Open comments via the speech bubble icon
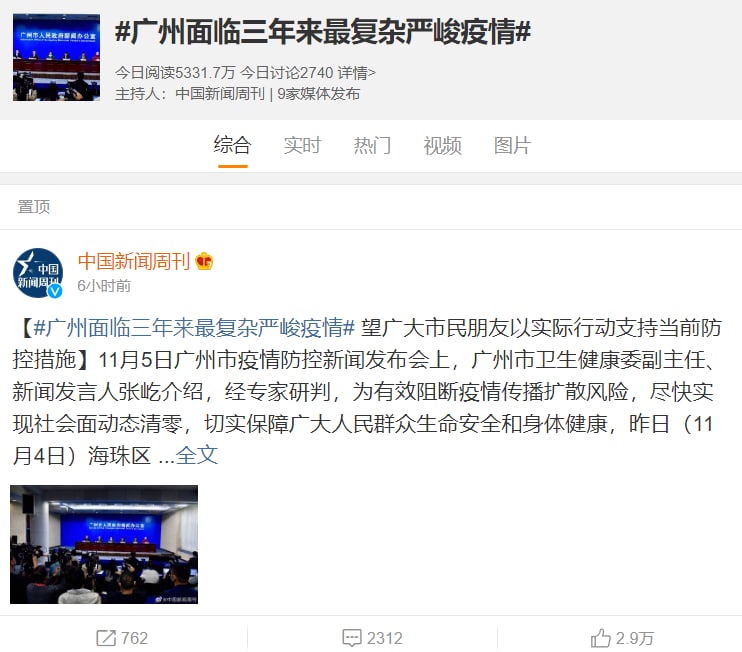Image resolution: width=742 pixels, height=652 pixels. click(352, 637)
